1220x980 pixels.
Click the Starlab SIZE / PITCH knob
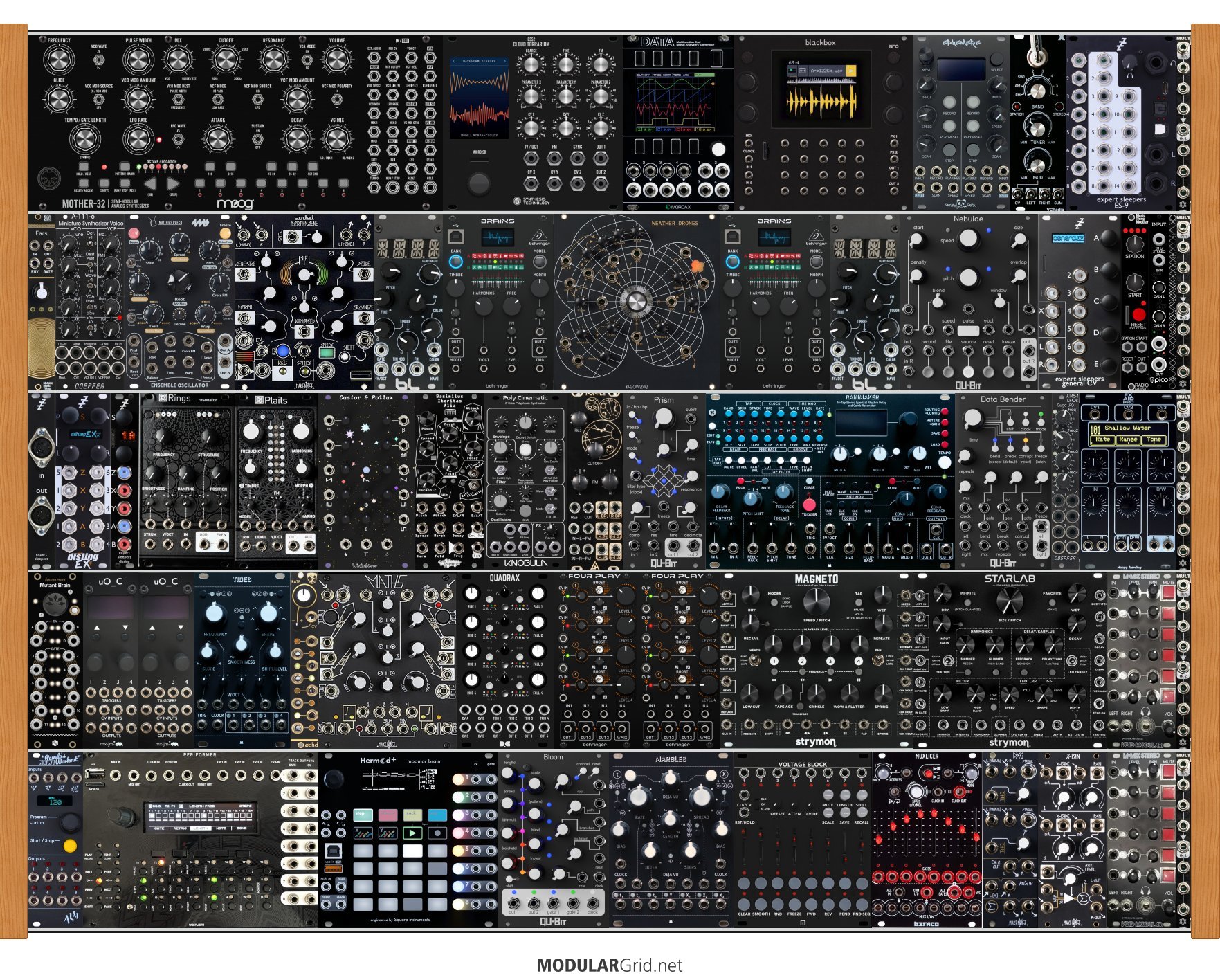tap(1009, 600)
